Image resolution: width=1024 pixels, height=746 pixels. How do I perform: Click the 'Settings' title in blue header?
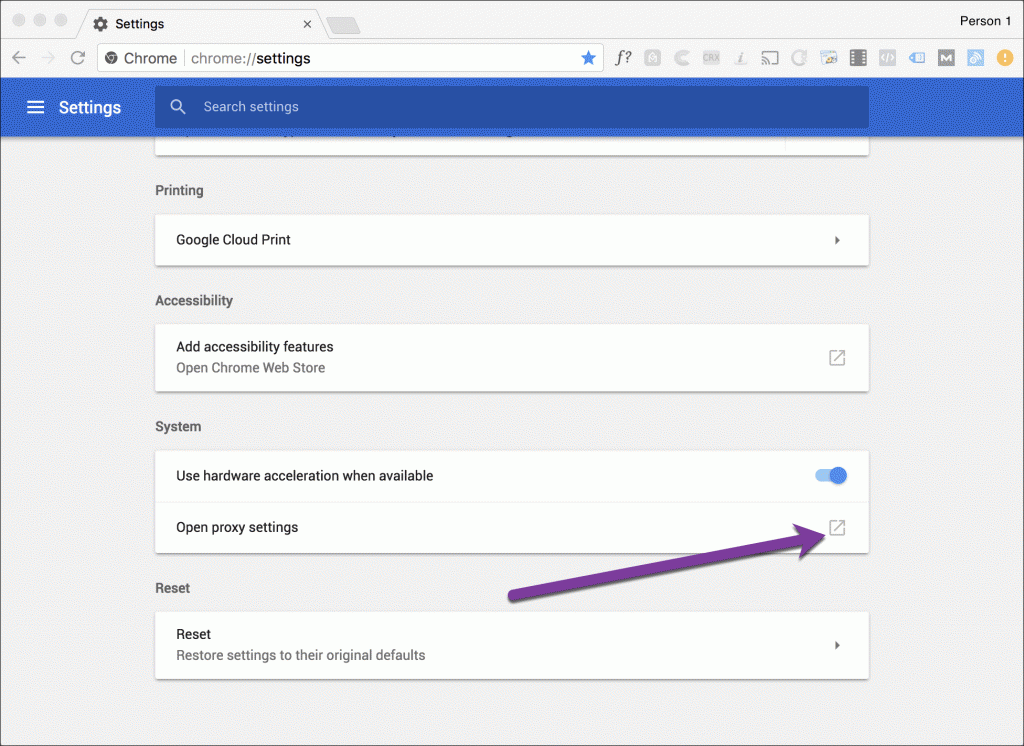coord(89,107)
